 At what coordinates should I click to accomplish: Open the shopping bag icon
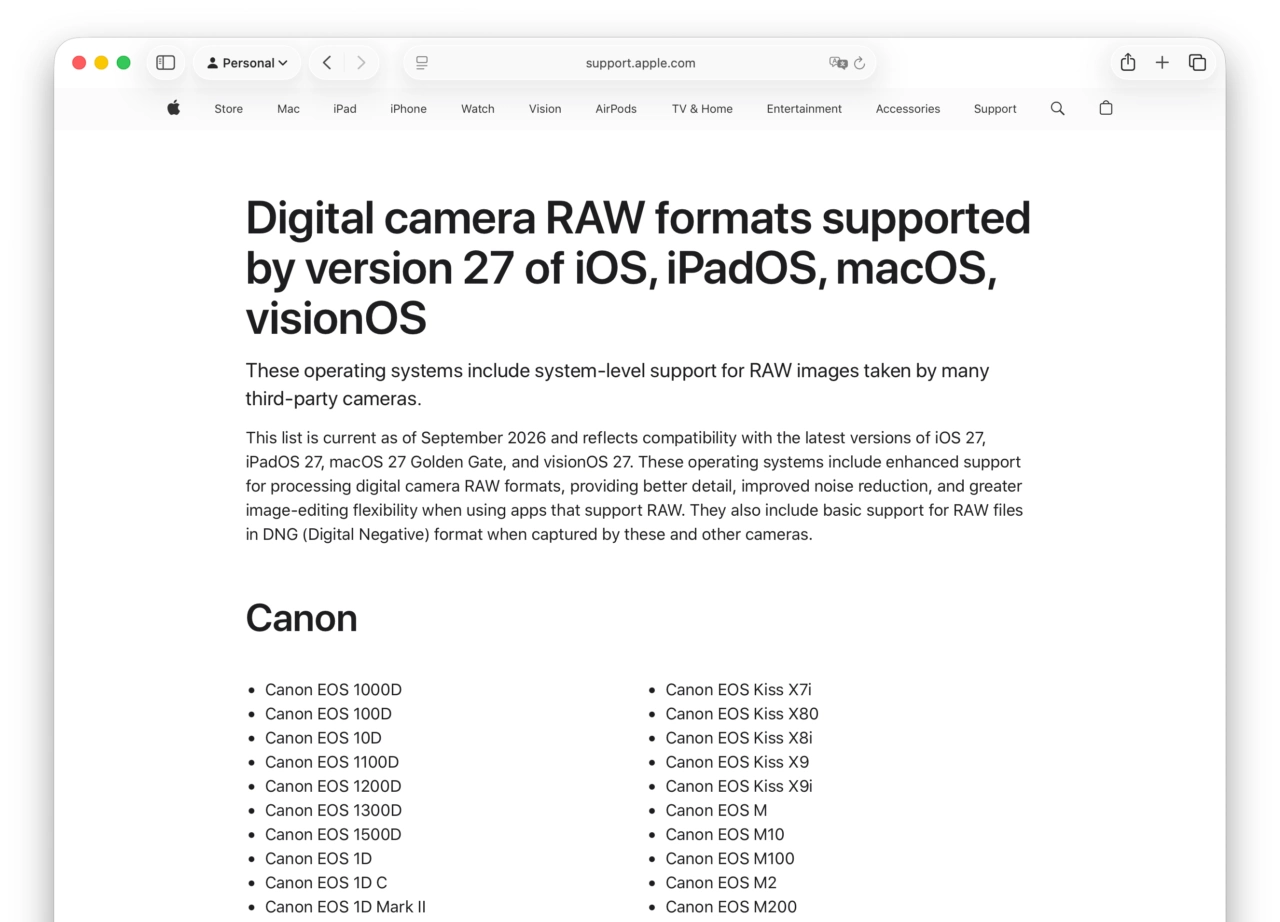click(1106, 108)
